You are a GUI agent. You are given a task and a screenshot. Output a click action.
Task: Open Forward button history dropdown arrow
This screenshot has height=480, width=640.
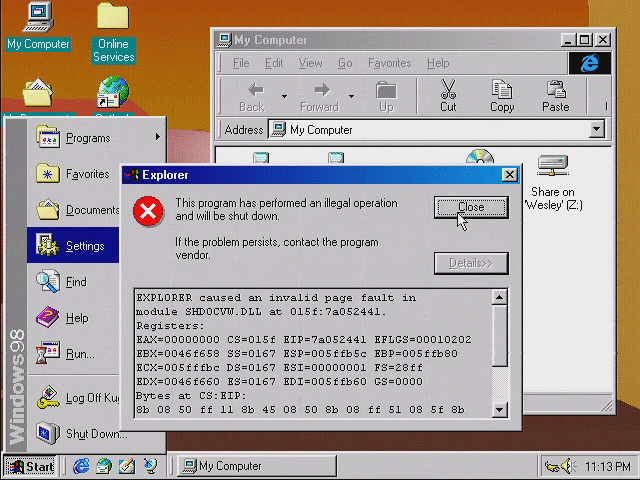(x=351, y=96)
